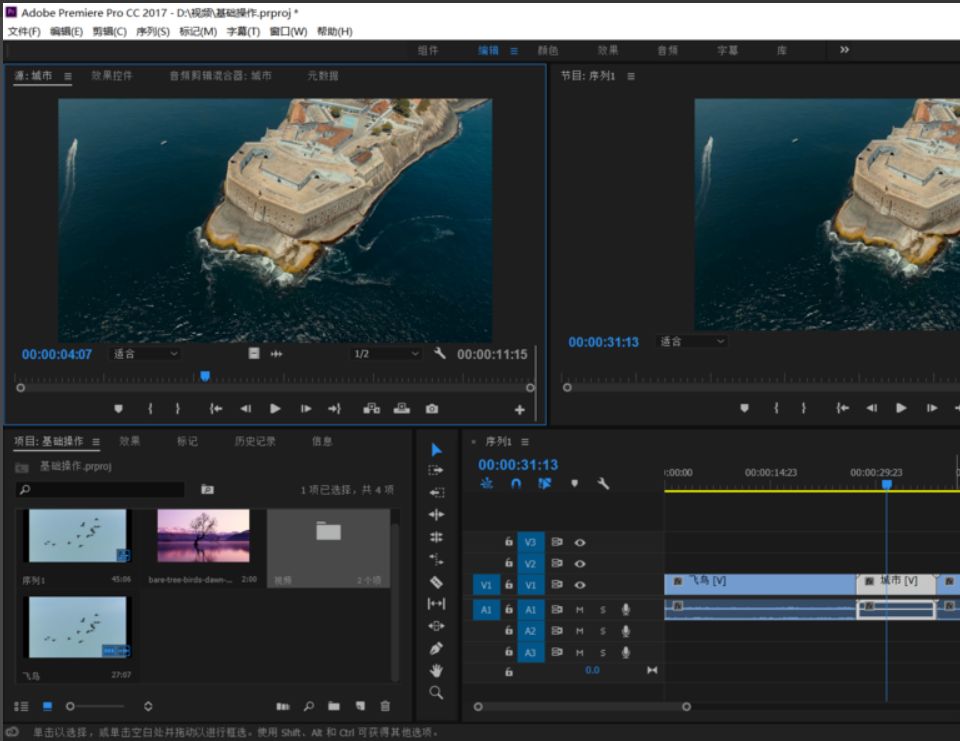The image size is (960, 741).
Task: Hide track V2 with its eye icon
Action: 580,564
